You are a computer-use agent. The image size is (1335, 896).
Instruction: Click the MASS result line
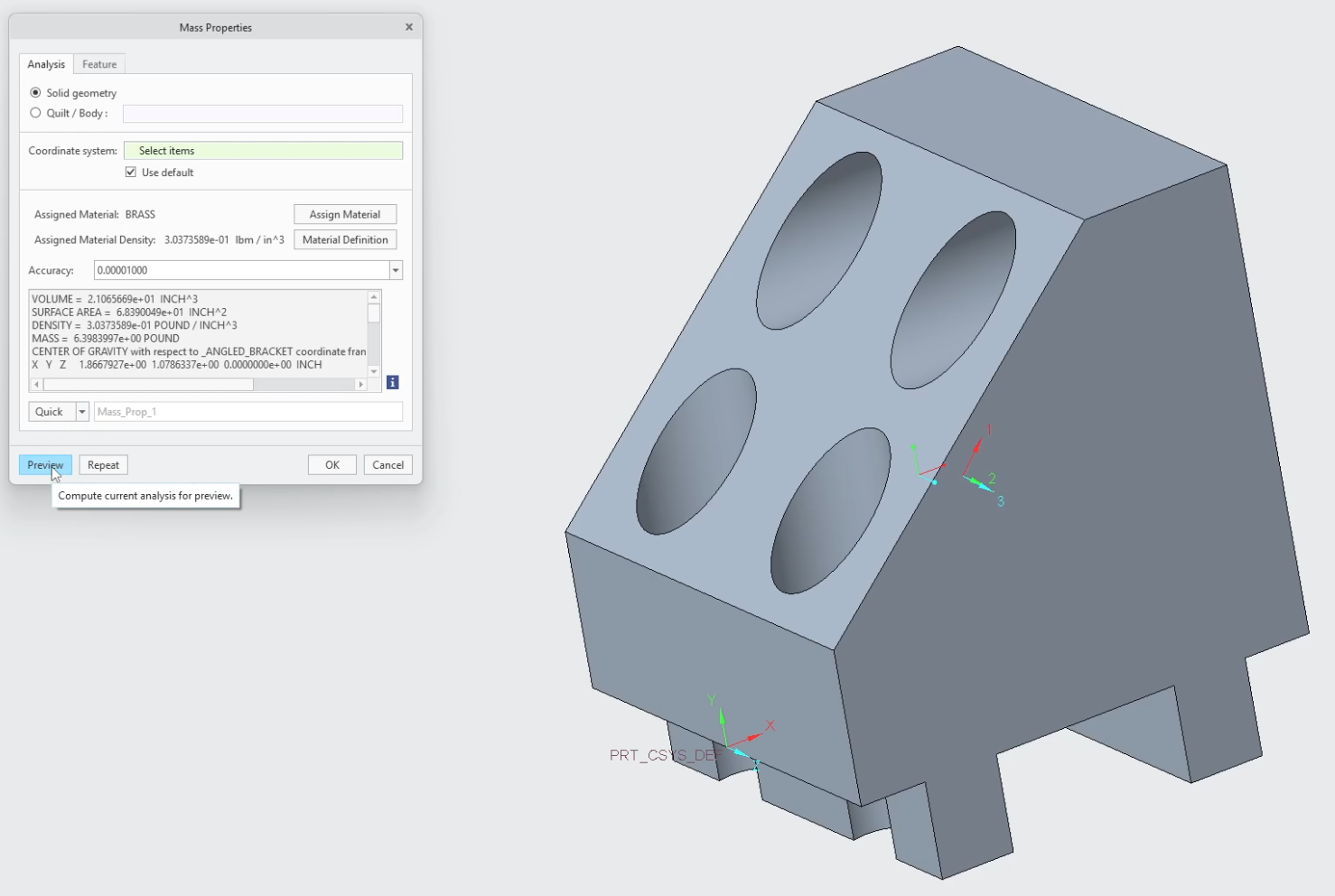106,339
